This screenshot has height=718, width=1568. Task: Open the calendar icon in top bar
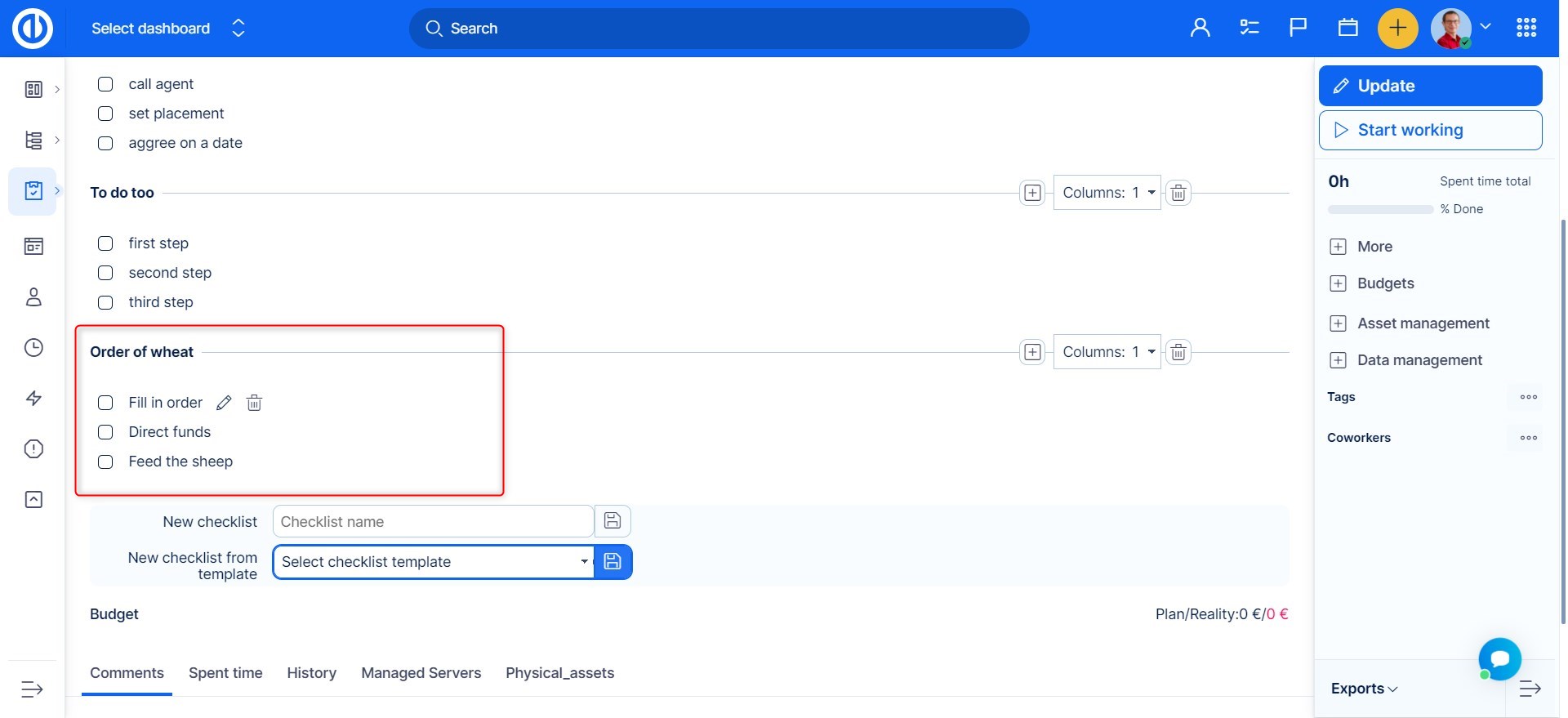pos(1347,29)
